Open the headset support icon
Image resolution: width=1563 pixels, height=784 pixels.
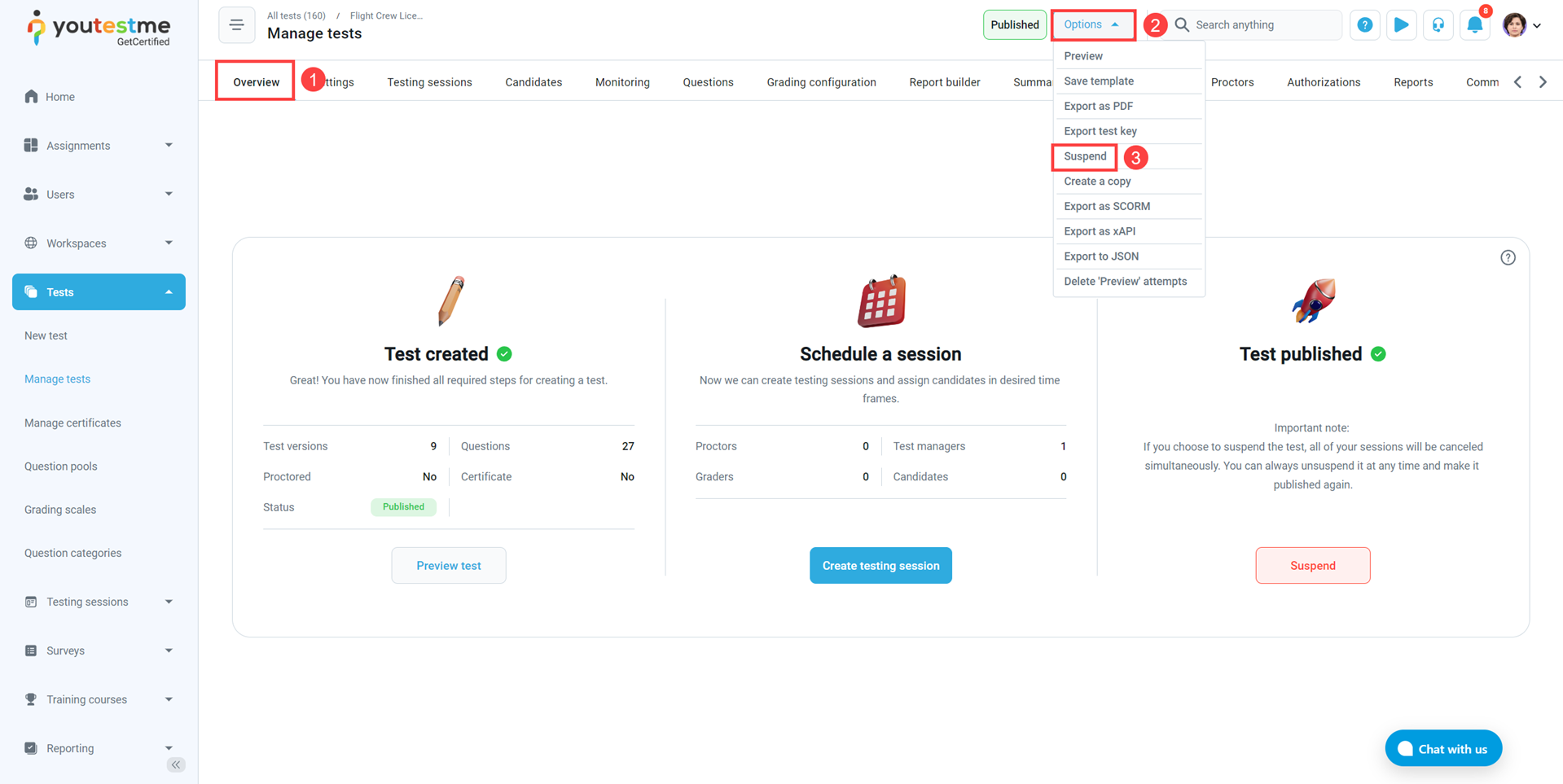[x=1438, y=25]
